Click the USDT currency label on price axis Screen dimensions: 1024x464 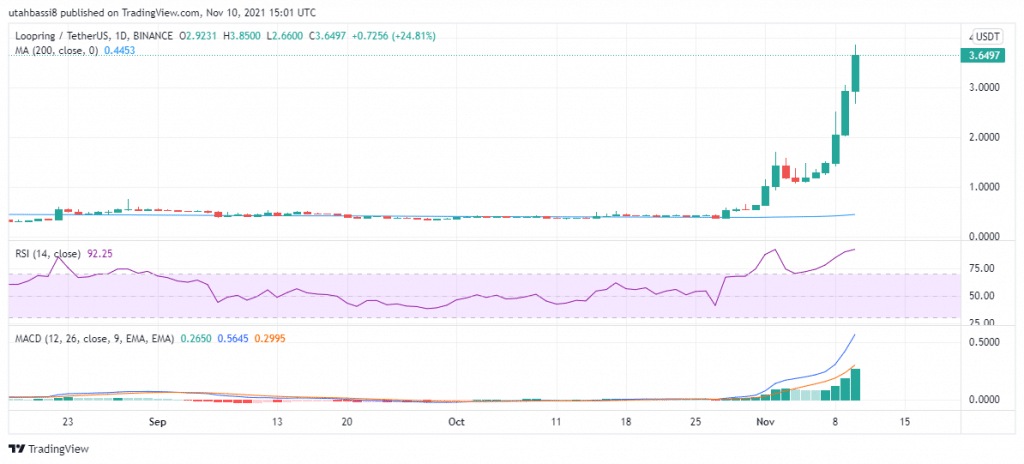(985, 37)
